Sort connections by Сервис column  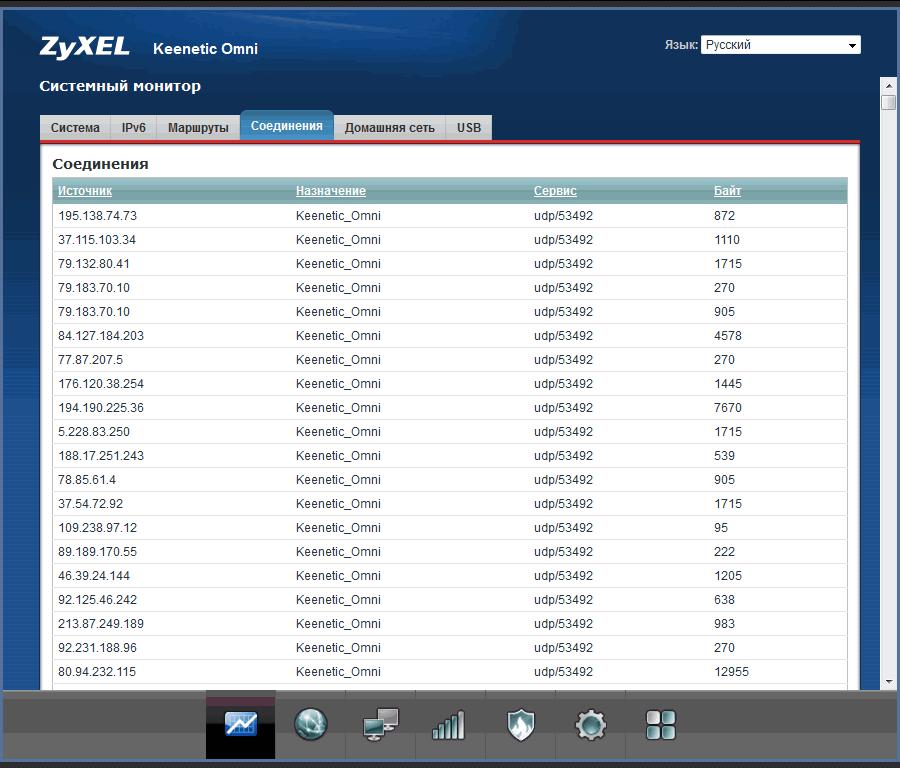(555, 191)
